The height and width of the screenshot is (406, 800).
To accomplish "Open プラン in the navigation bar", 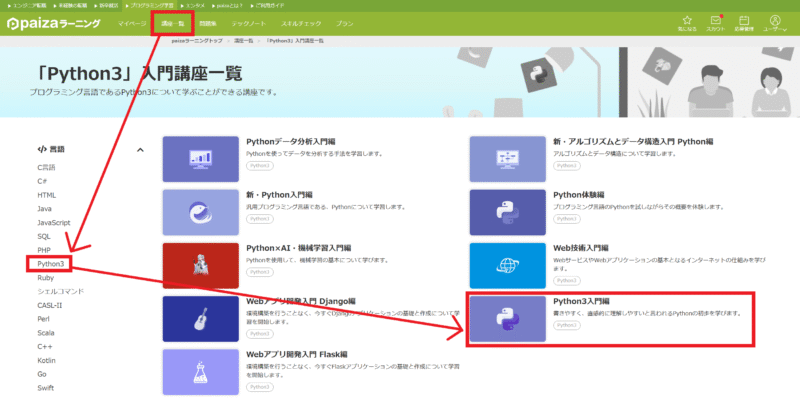I will [344, 23].
